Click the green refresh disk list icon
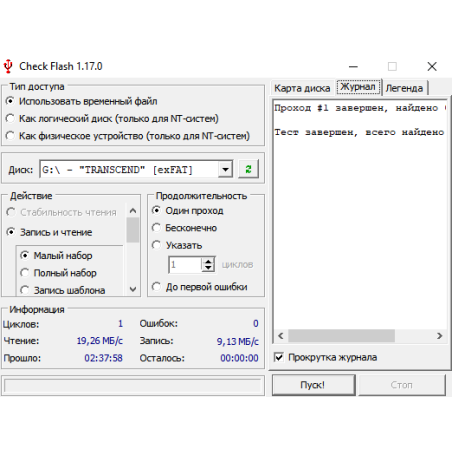The width and height of the screenshot is (452, 452). (248, 169)
